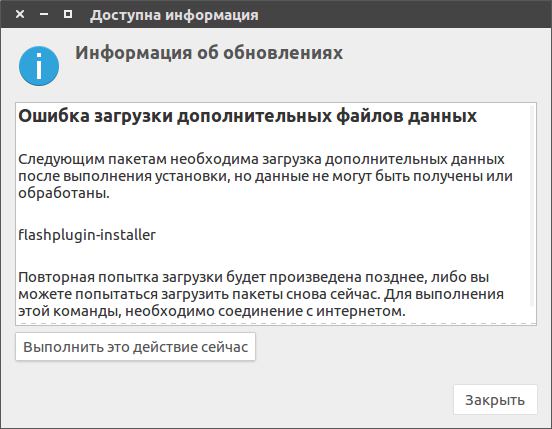Click "Выполнить это действие сейчас" button
The height and width of the screenshot is (429, 552).
135,347
